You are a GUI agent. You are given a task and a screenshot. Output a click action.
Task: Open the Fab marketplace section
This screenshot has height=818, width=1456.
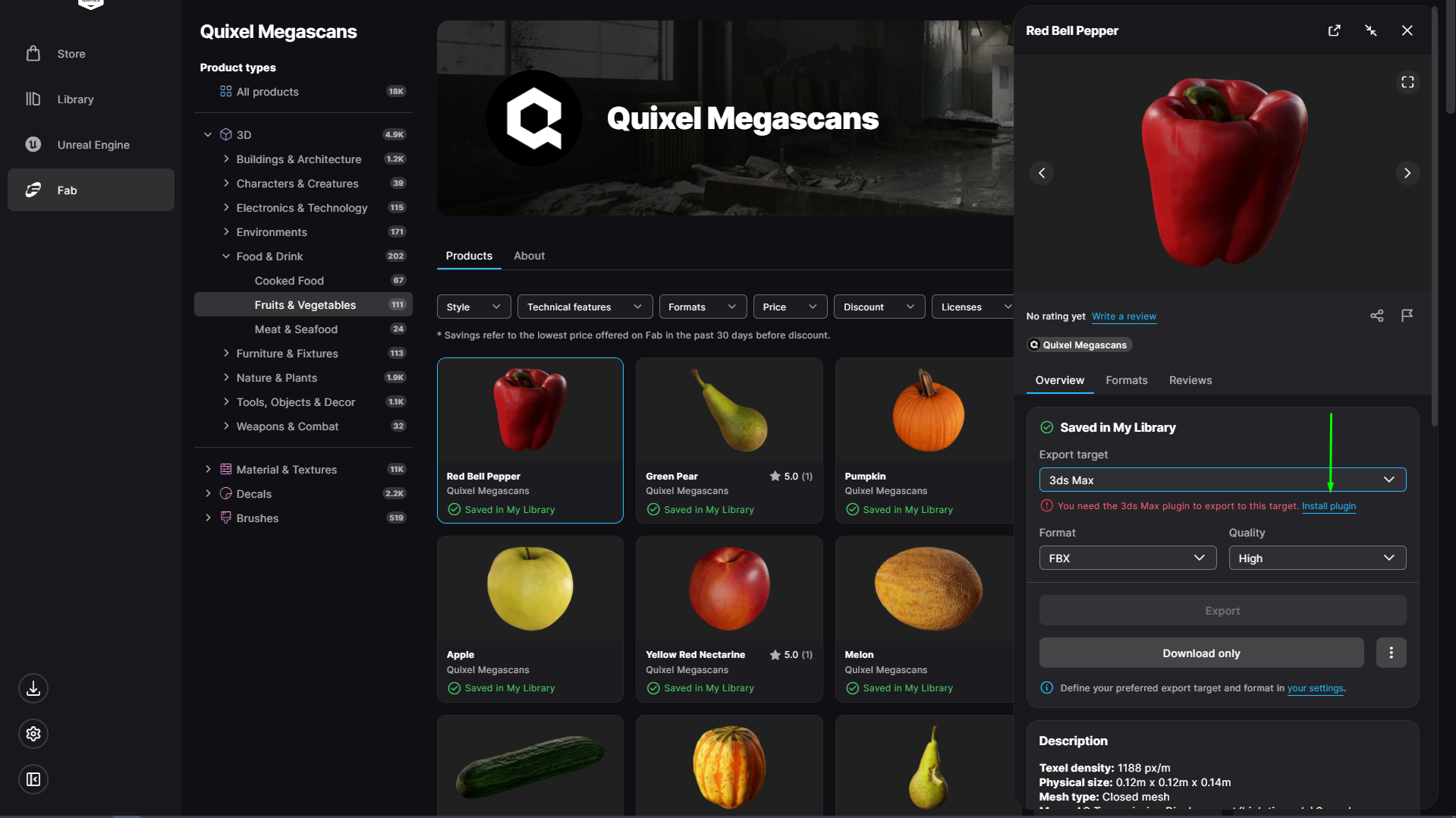90,190
